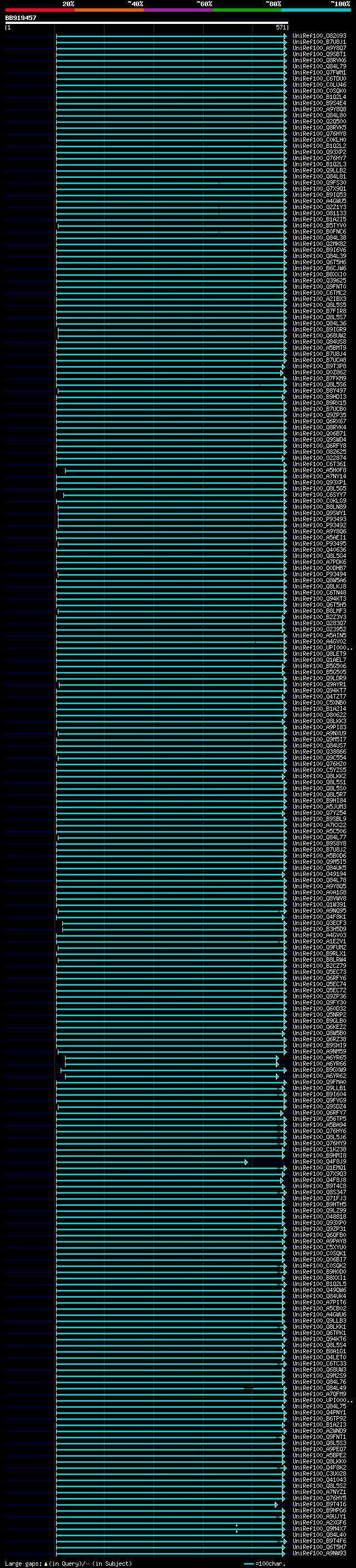Click the UniRef100_A9NW93 label
The image size is (356, 1568).
(319, 1553)
